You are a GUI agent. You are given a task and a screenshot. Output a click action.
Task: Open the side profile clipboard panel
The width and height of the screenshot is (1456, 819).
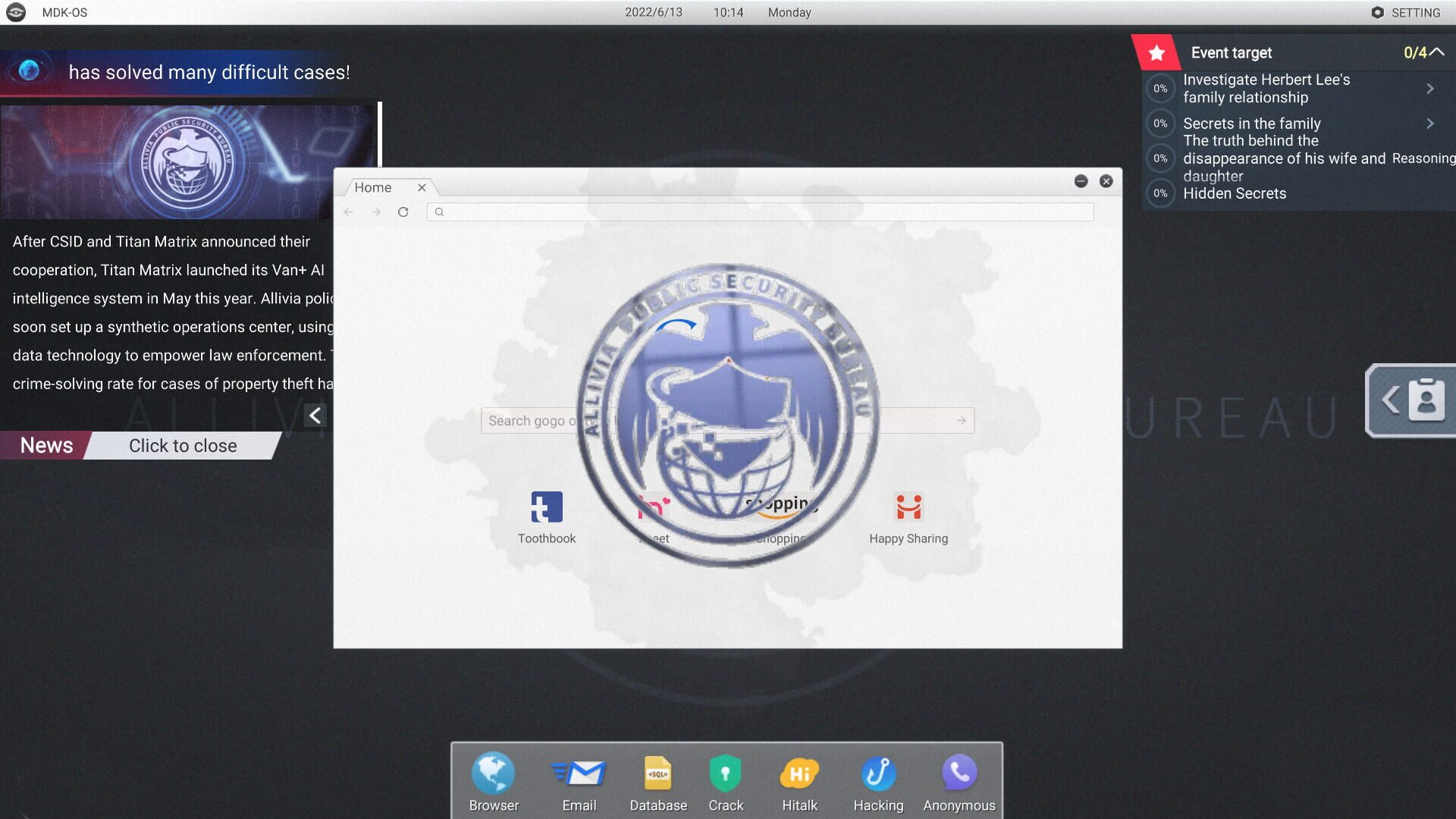click(x=1412, y=400)
